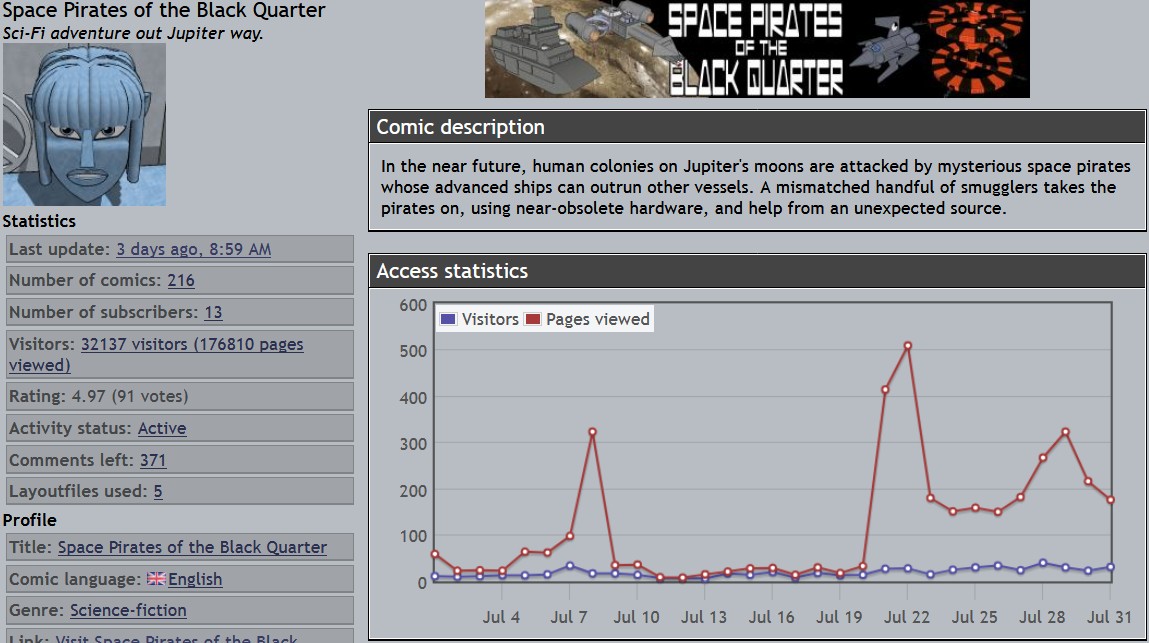Click the Jul 29 pages viewed peak
This screenshot has width=1149, height=643.
(x=1065, y=432)
